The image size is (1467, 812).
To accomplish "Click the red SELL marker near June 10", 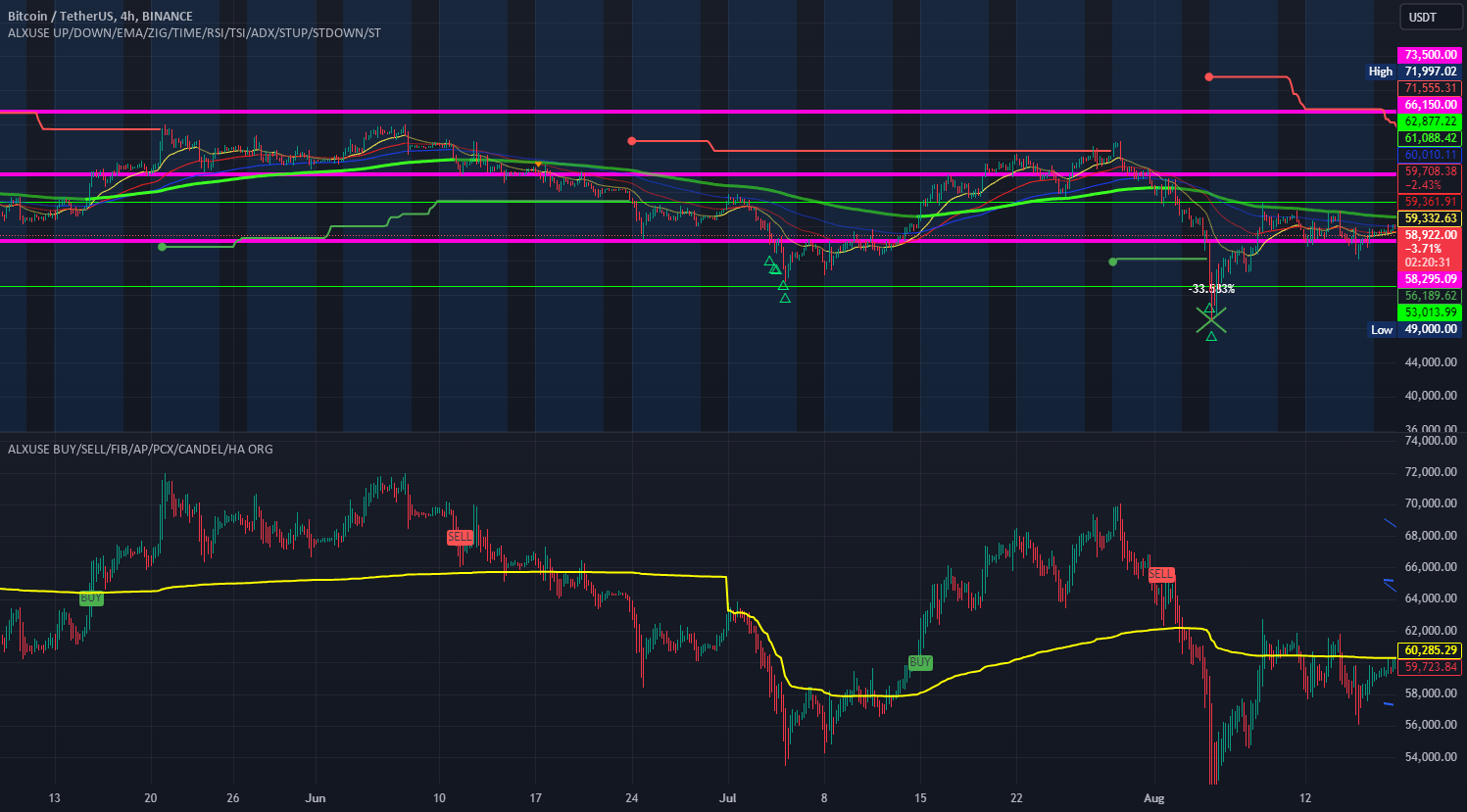I will [460, 537].
